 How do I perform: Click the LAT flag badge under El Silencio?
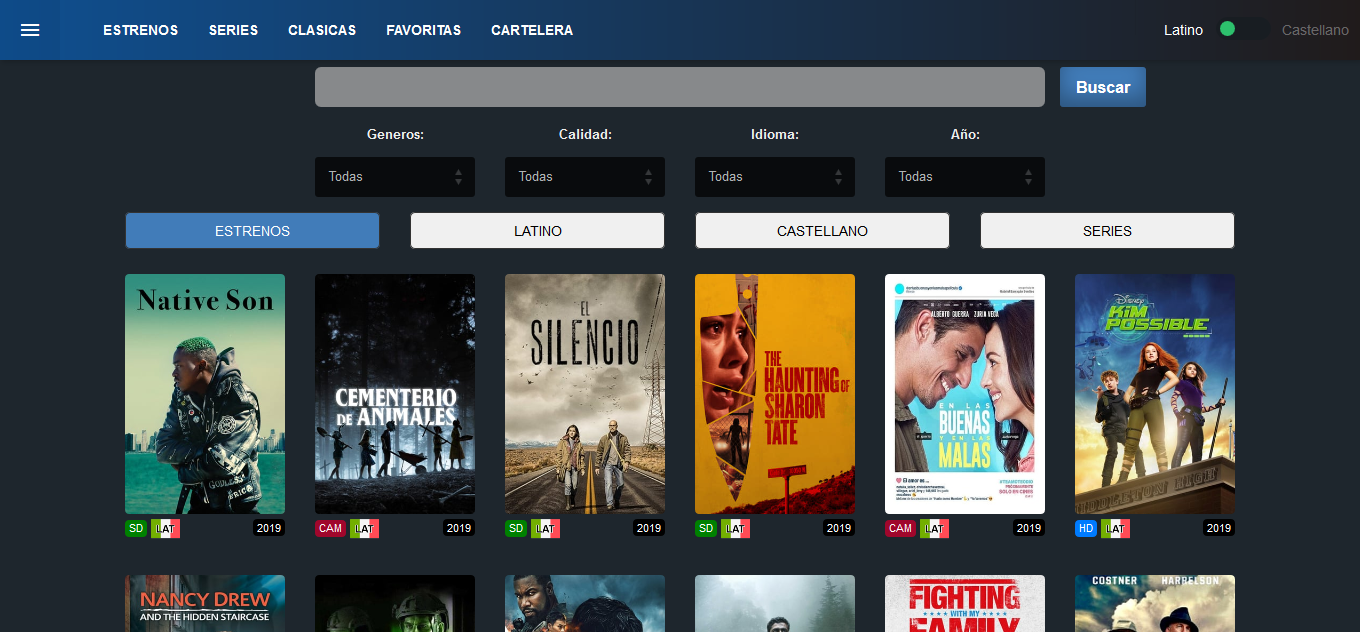pos(546,528)
